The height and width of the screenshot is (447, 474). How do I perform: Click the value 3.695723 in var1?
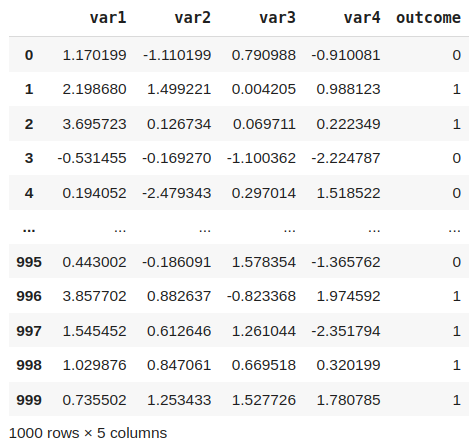pyautogui.click(x=95, y=124)
